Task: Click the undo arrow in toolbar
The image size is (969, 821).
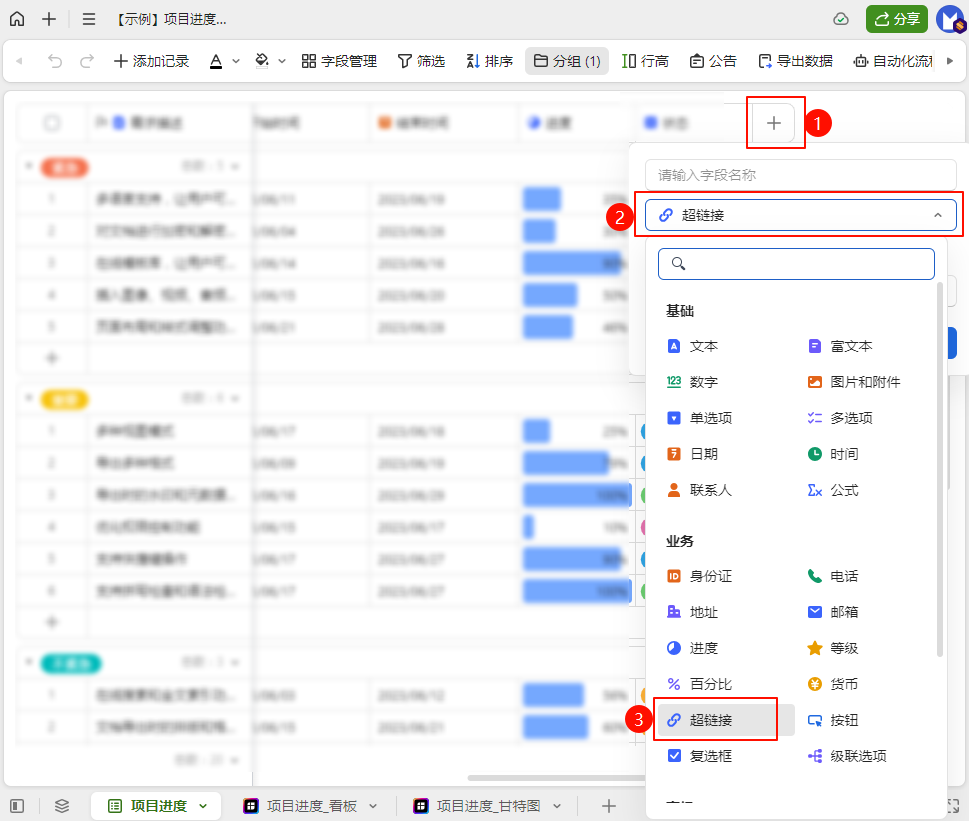Action: click(55, 61)
